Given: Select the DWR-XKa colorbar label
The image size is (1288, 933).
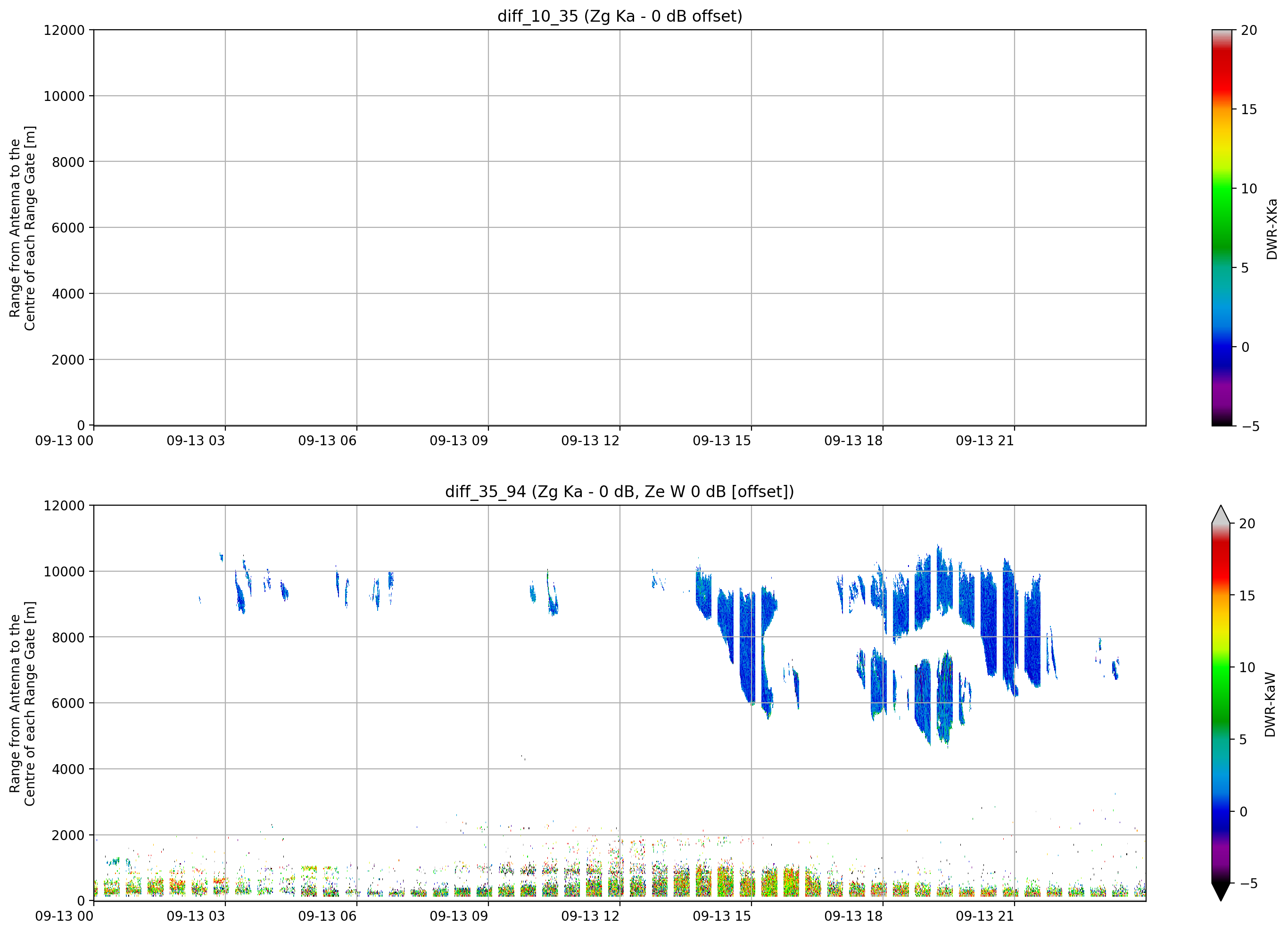Looking at the screenshot, I should pyautogui.click(x=1271, y=229).
